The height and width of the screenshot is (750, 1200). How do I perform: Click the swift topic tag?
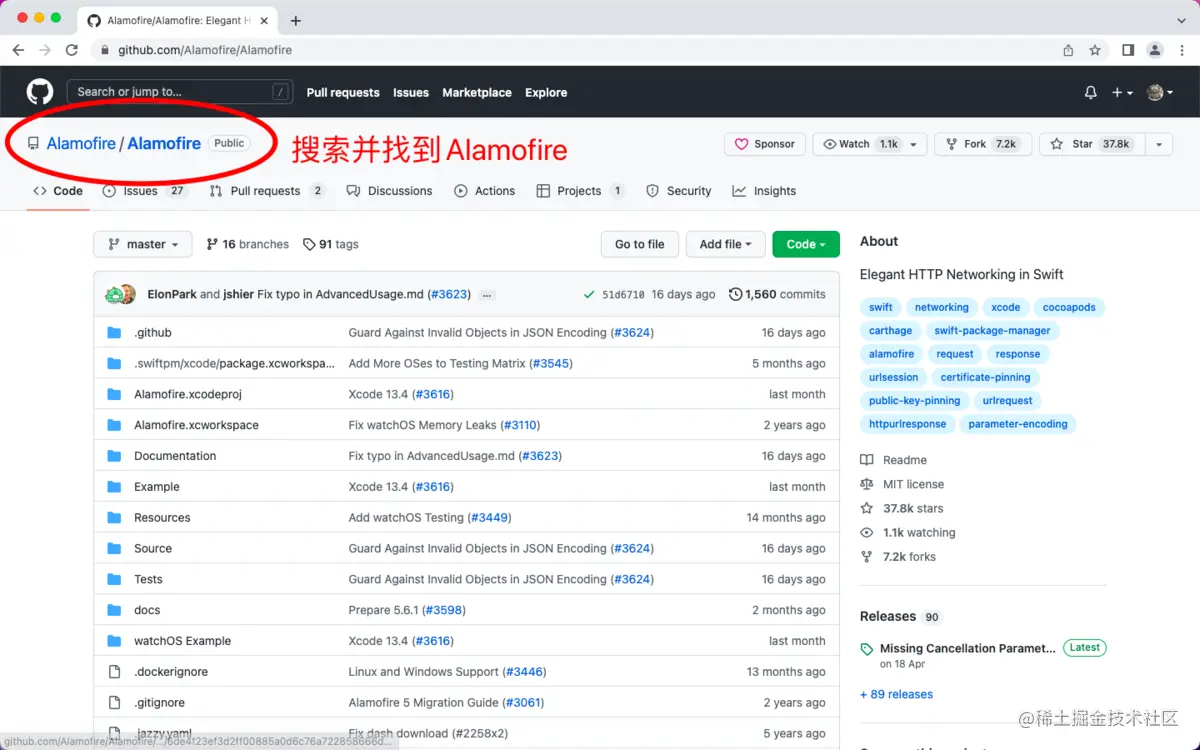click(x=881, y=308)
